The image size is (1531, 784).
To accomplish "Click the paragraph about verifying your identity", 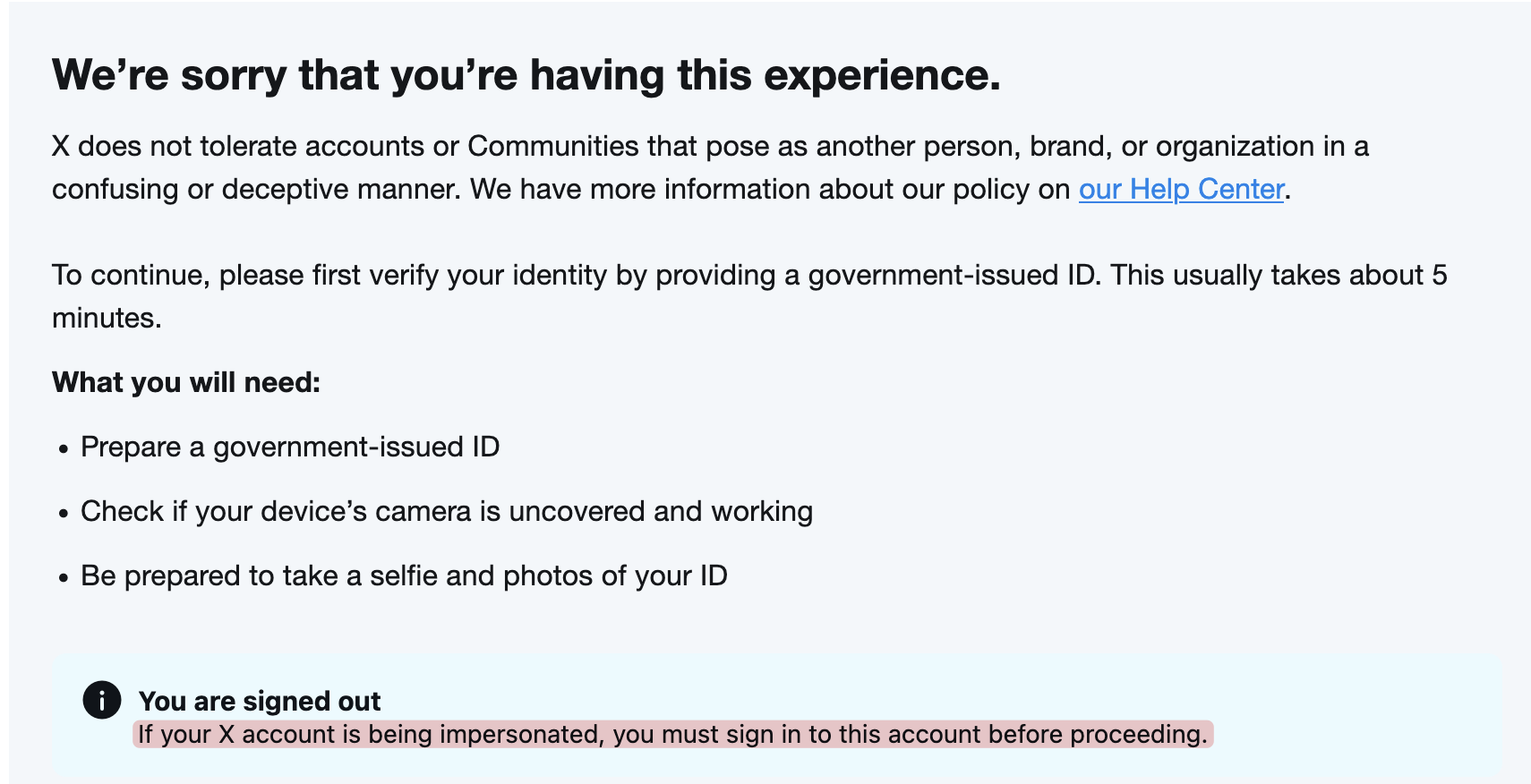I will 749,296.
